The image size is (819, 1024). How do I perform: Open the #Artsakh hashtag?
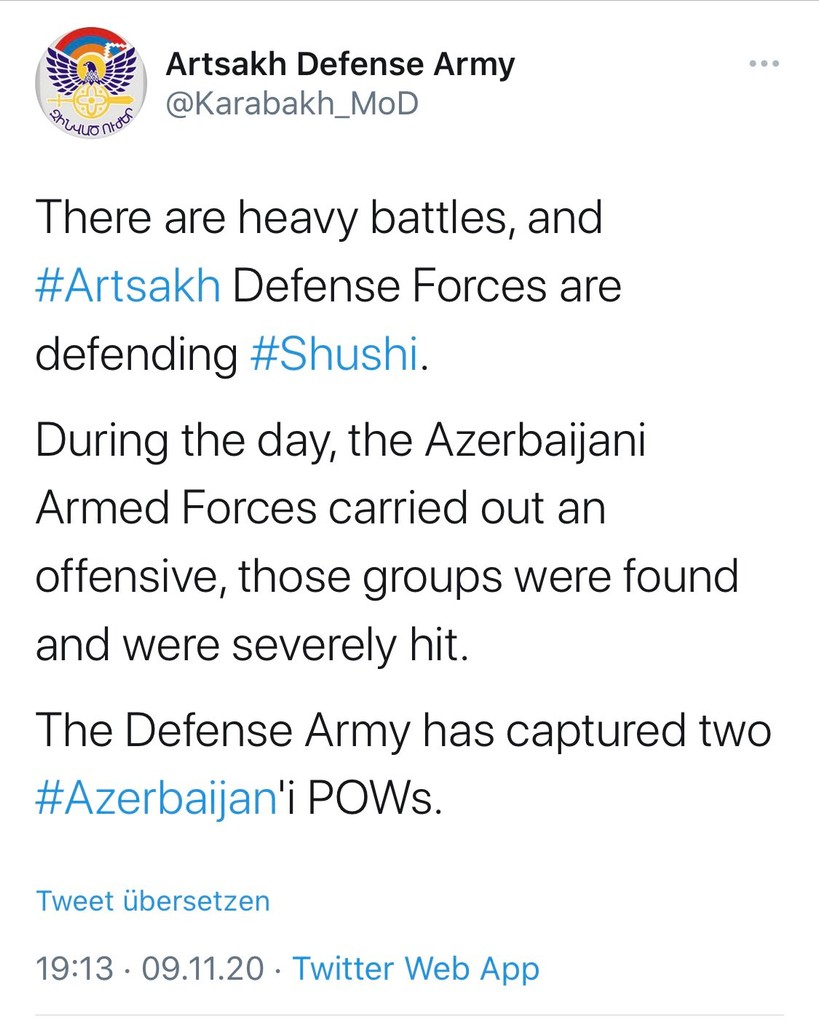click(128, 287)
